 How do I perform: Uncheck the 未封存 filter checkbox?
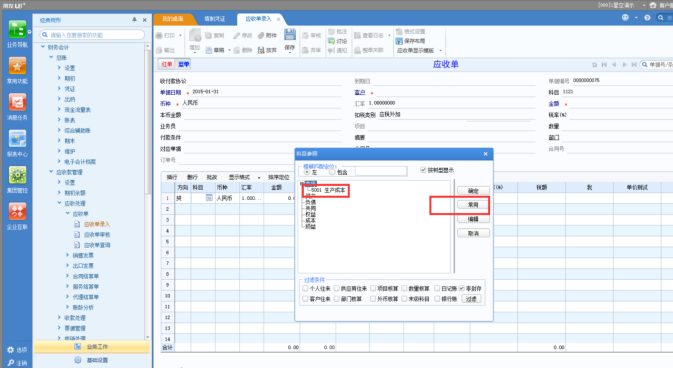click(462, 288)
